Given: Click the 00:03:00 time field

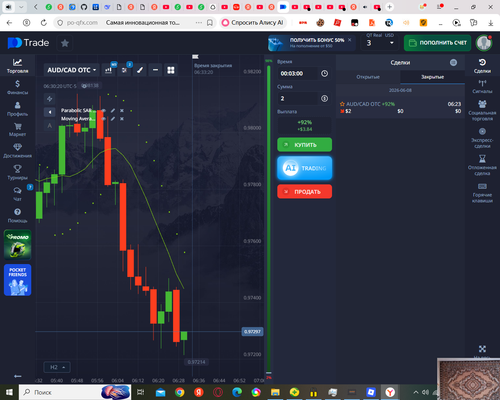Looking at the screenshot, I should pos(298,73).
